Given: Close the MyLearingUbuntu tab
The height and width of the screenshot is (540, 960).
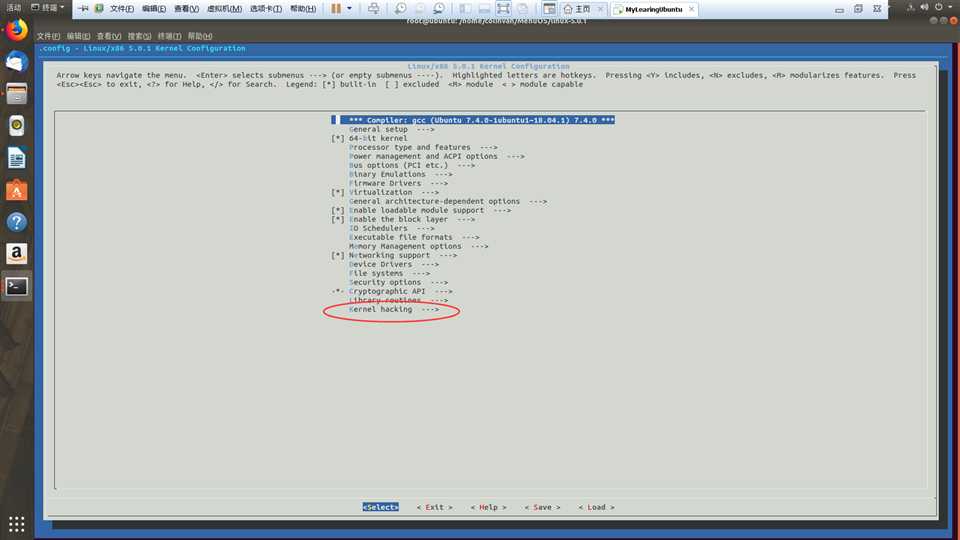Looking at the screenshot, I should pos(691,9).
